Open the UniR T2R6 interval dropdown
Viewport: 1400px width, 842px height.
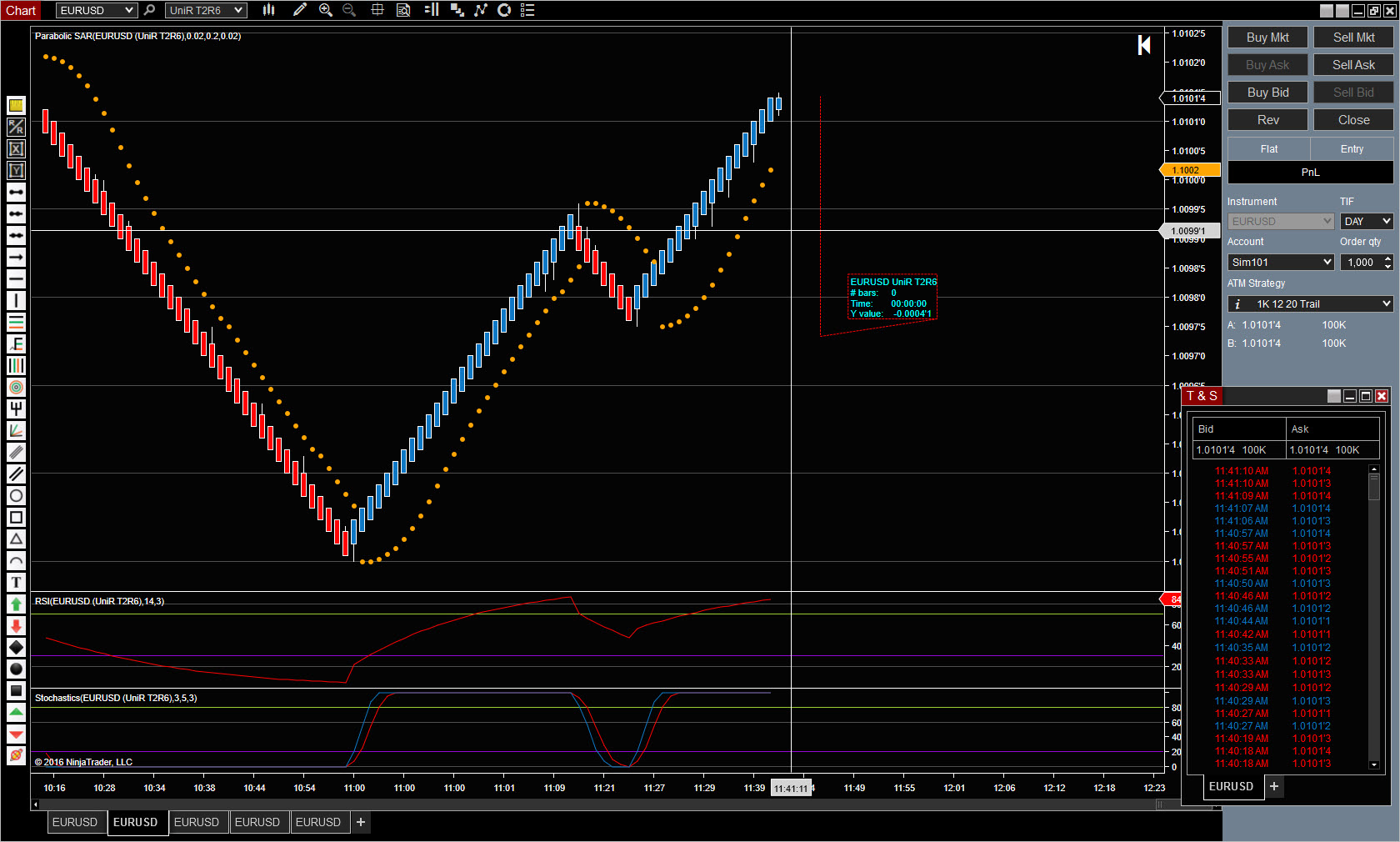[206, 10]
